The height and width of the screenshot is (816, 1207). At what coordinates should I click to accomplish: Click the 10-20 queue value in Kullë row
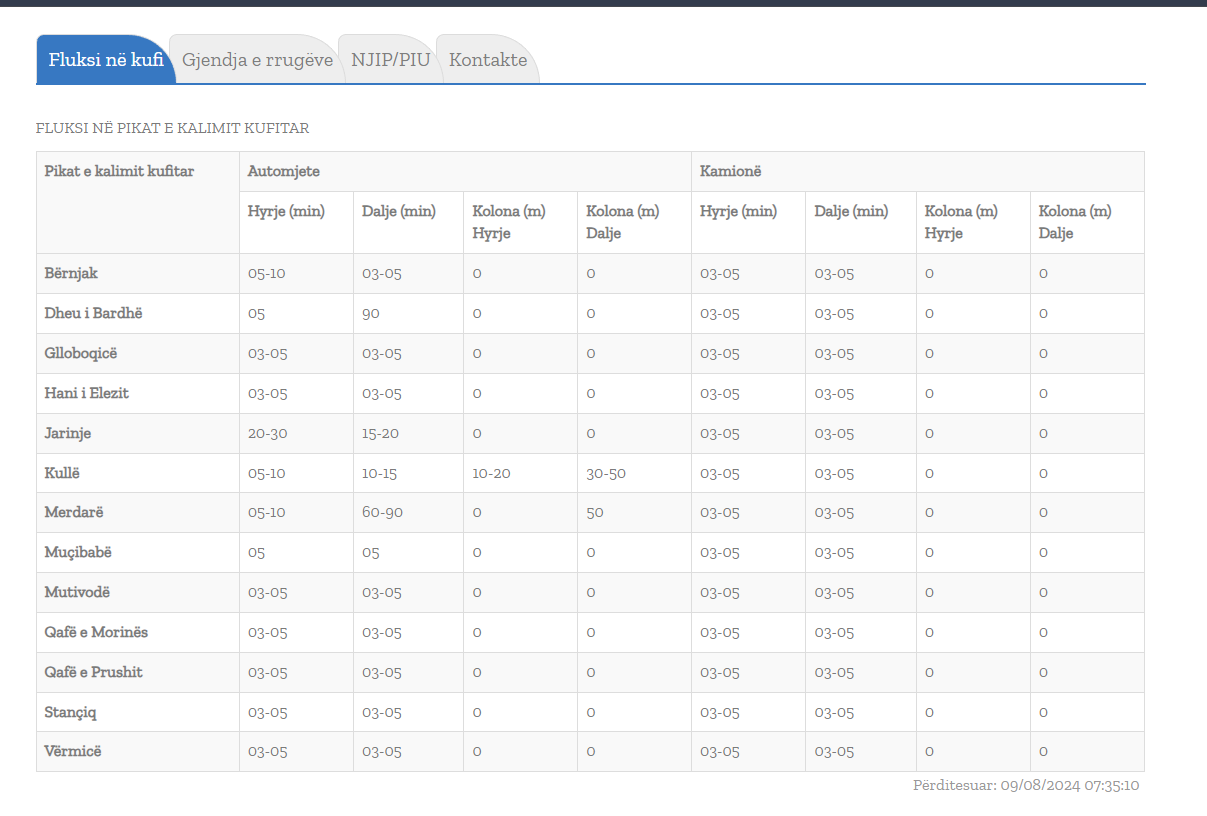click(x=491, y=473)
